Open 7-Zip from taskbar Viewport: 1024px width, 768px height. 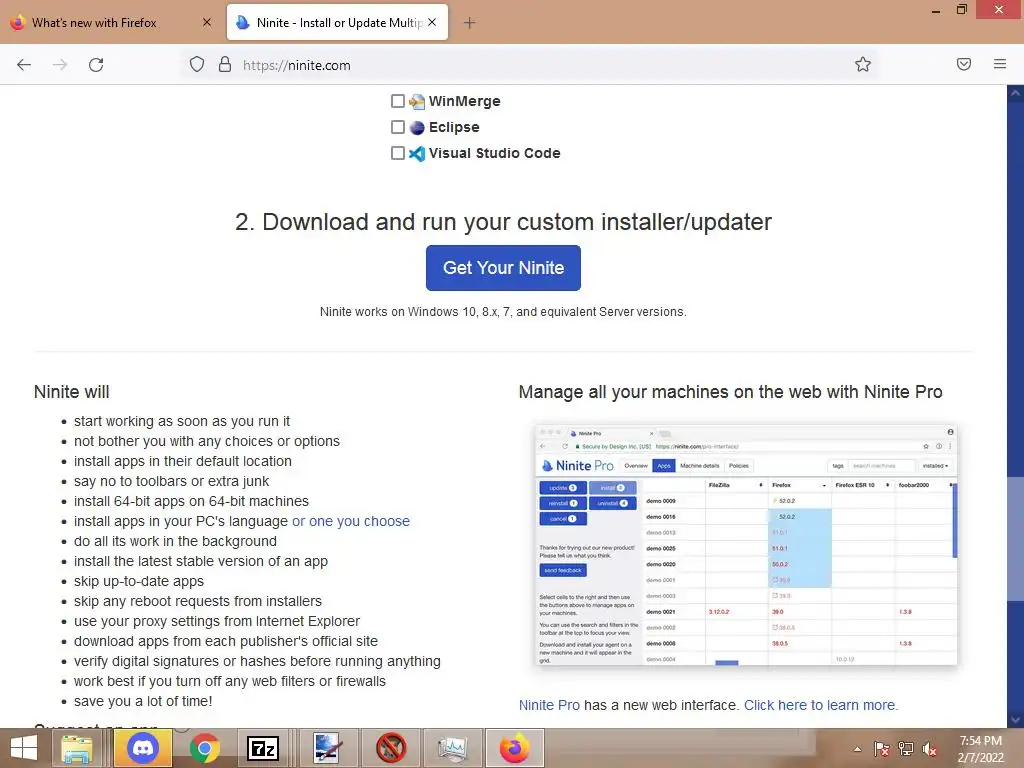click(263, 748)
